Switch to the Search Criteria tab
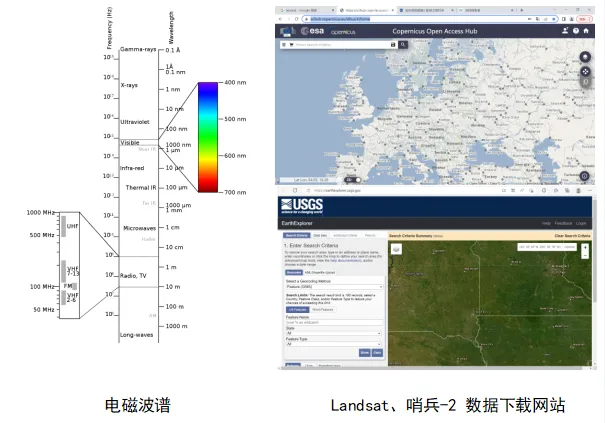This screenshot has width=605, height=423. click(x=297, y=235)
